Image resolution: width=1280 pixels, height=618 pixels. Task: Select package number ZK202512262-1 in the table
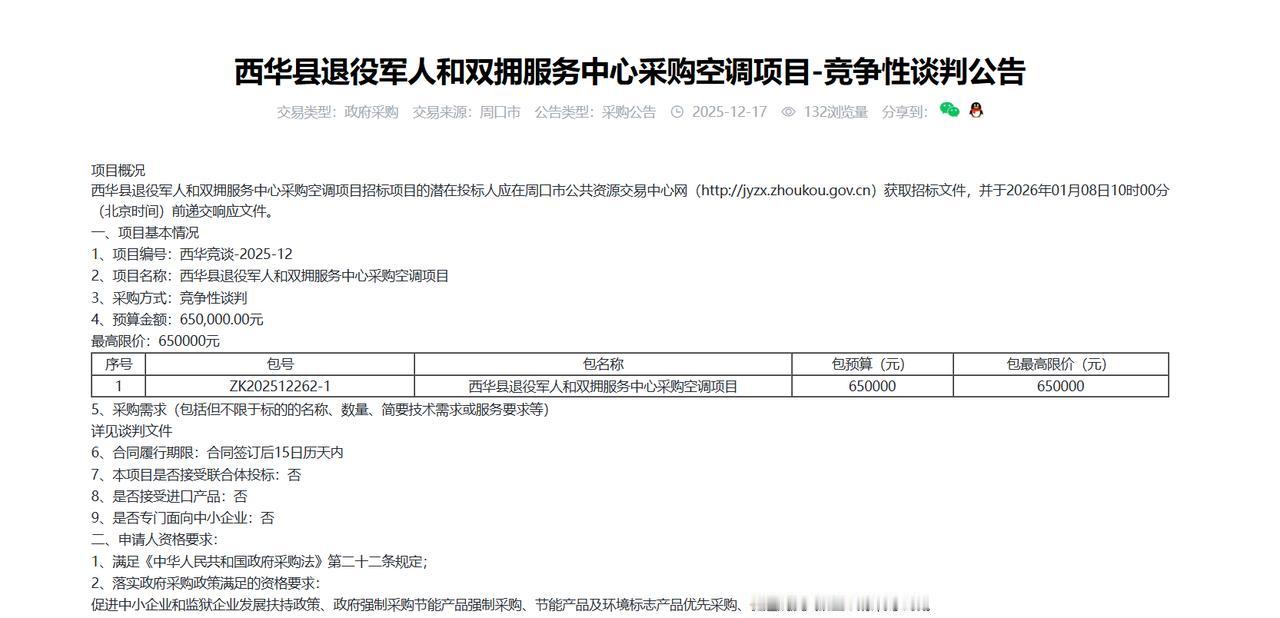[280, 386]
